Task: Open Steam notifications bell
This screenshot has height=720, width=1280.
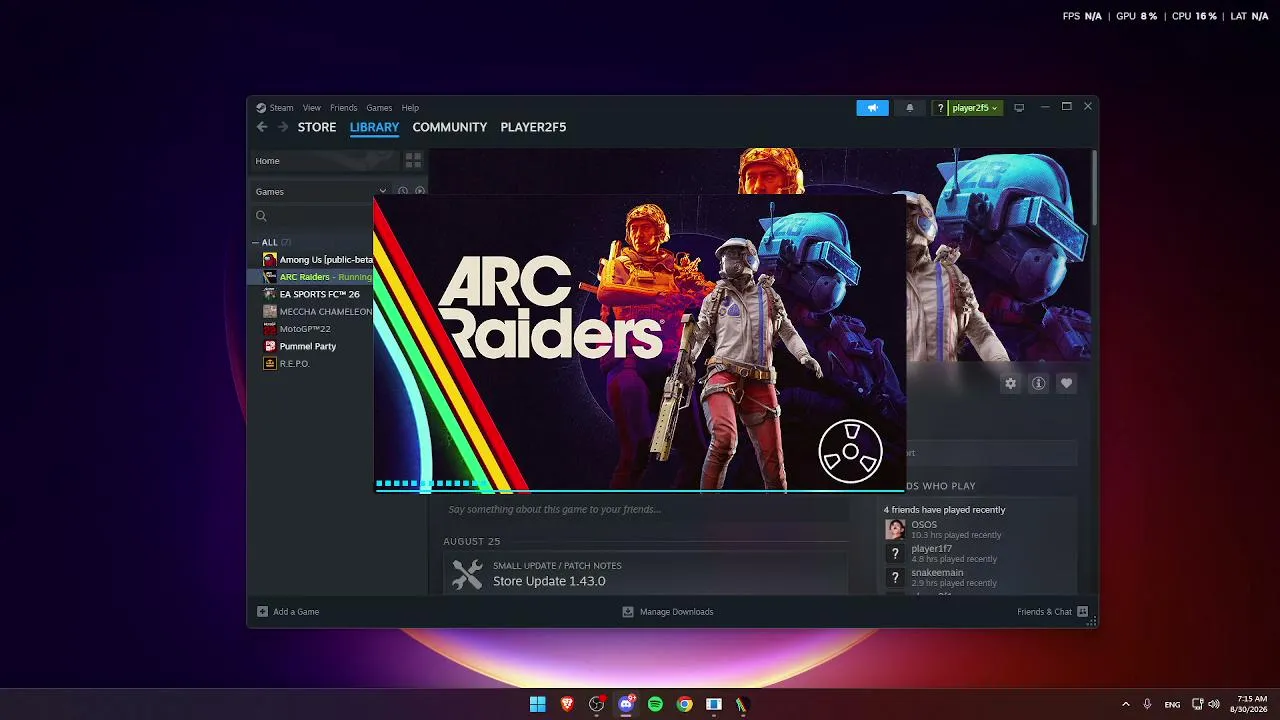Action: pyautogui.click(x=909, y=108)
